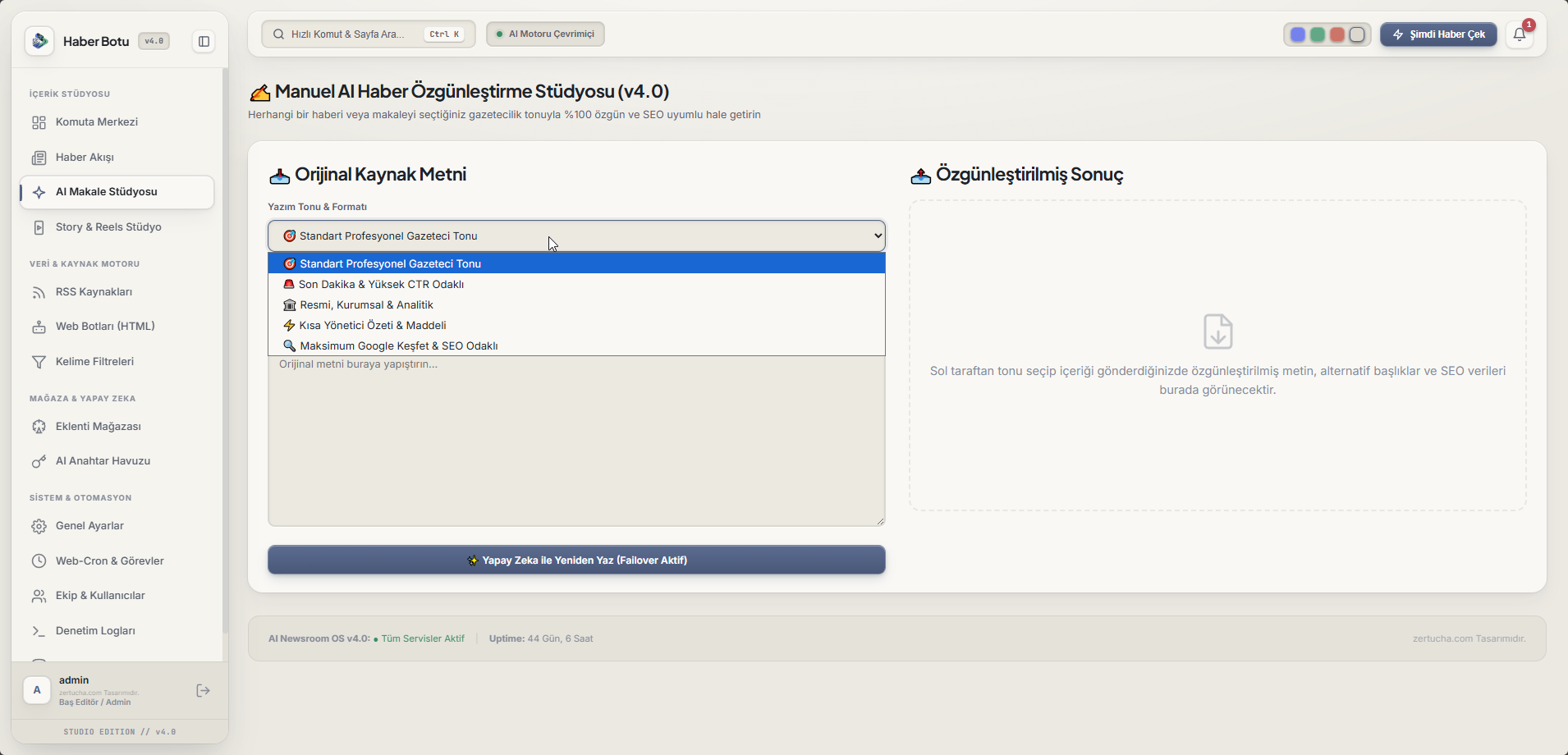
Task: Click the original text paste area
Action: pyautogui.click(x=576, y=441)
